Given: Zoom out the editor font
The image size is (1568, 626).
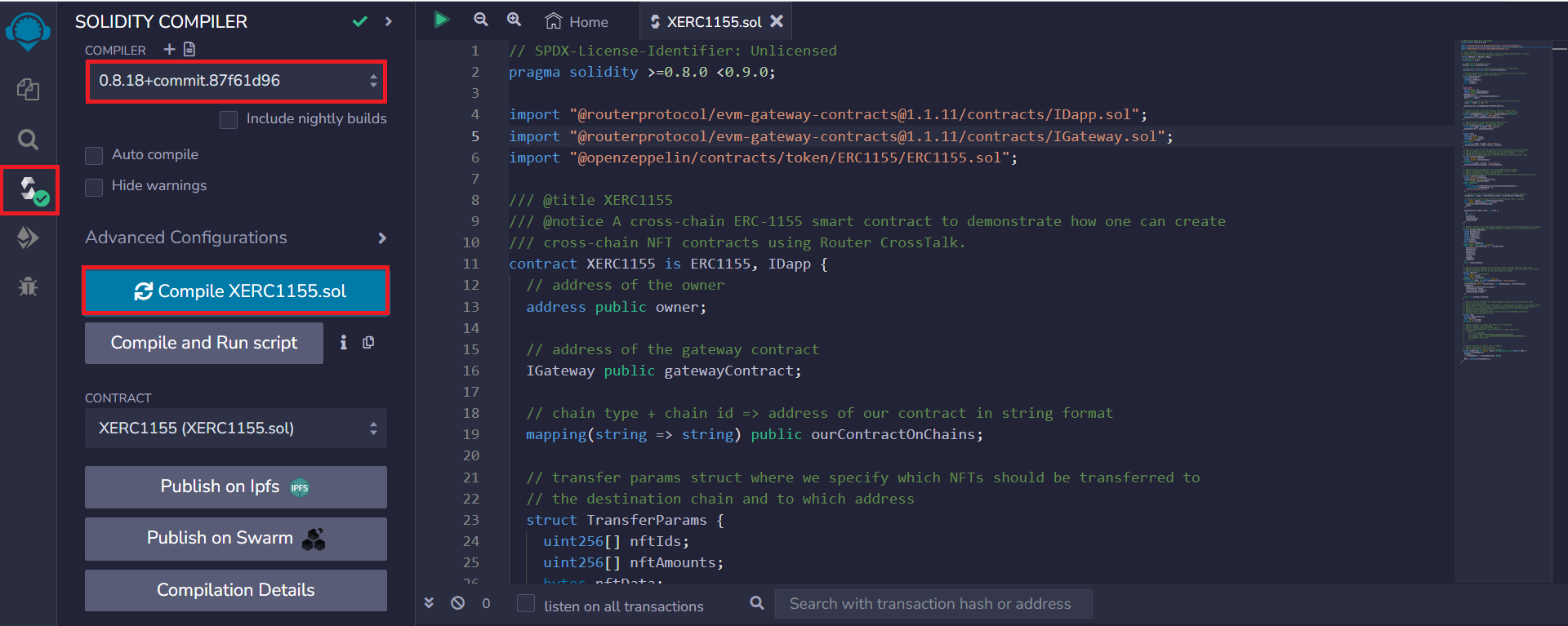Looking at the screenshot, I should coord(481,20).
